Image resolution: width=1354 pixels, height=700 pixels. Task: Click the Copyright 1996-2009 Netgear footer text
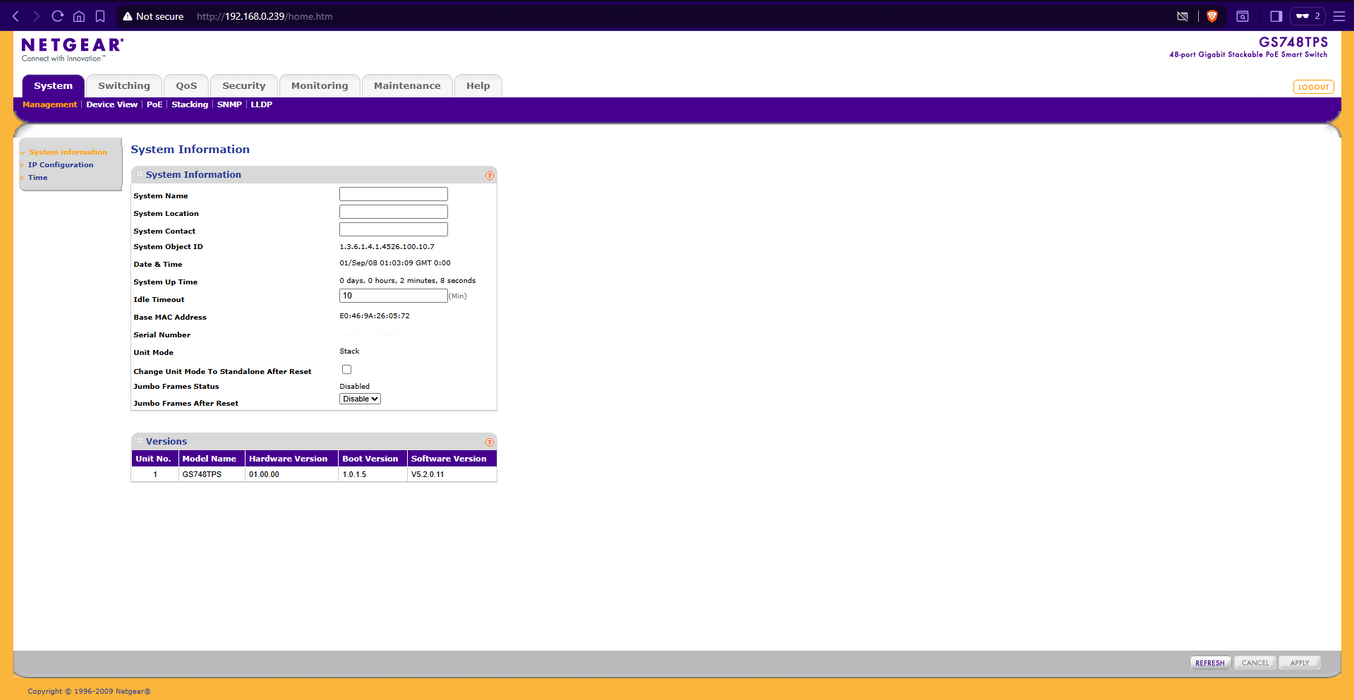point(89,691)
